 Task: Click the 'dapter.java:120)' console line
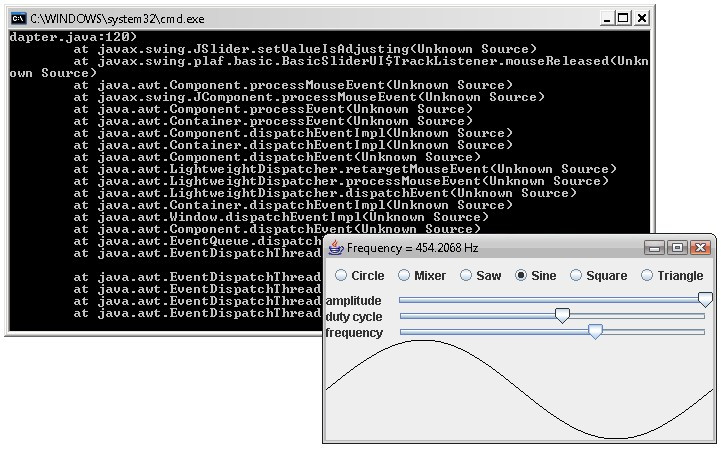[73, 37]
